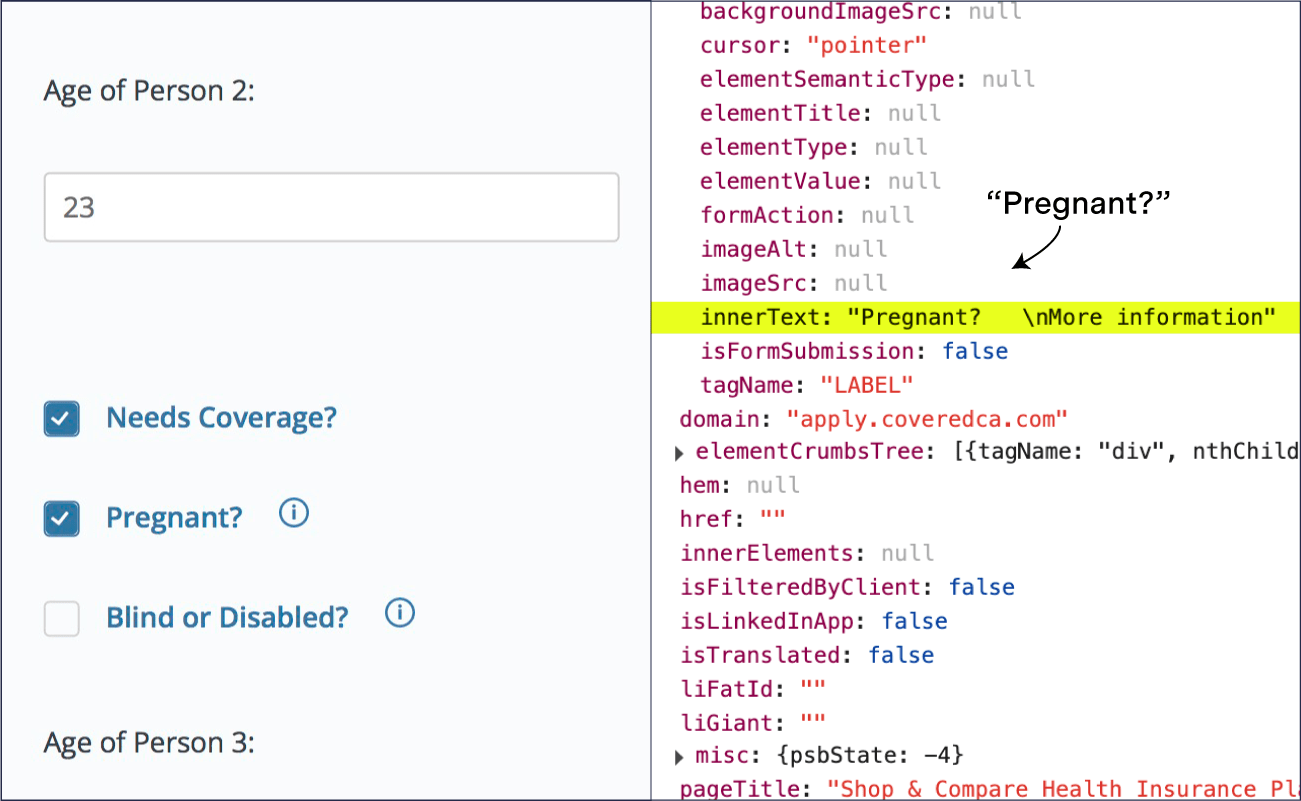Click the info icon beside Blind or Disabled?
The image size is (1301, 801).
pyautogui.click(x=399, y=614)
